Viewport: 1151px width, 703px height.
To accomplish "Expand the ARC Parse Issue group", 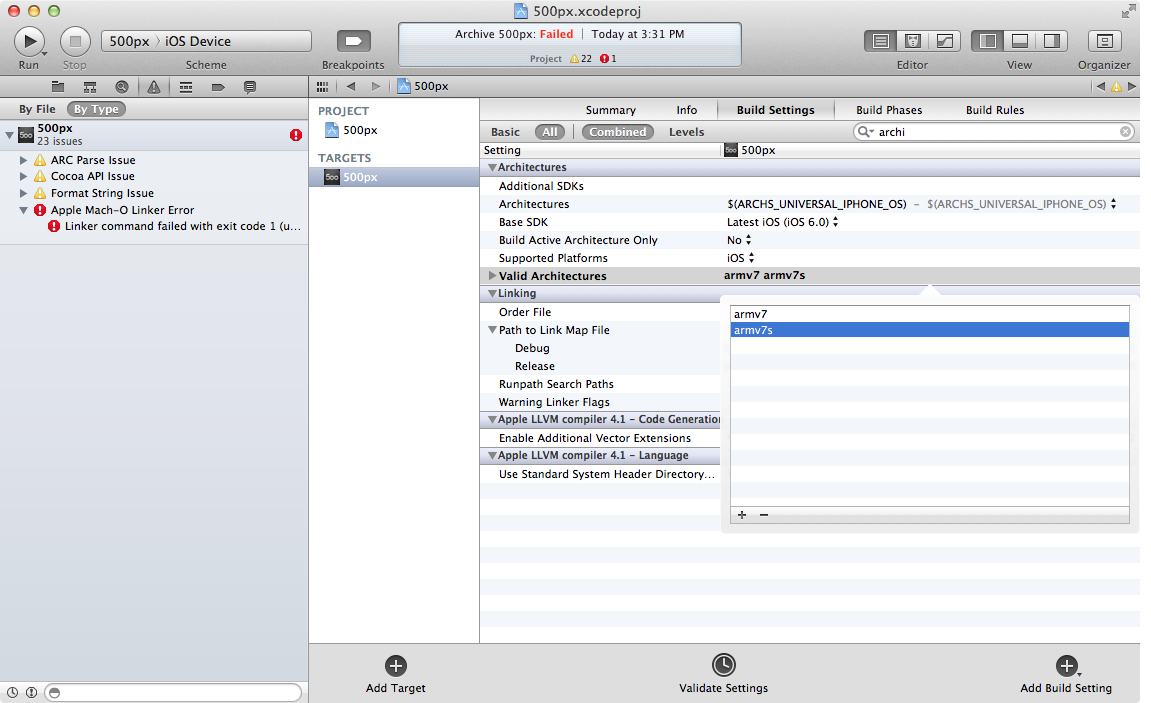I will pyautogui.click(x=24, y=160).
